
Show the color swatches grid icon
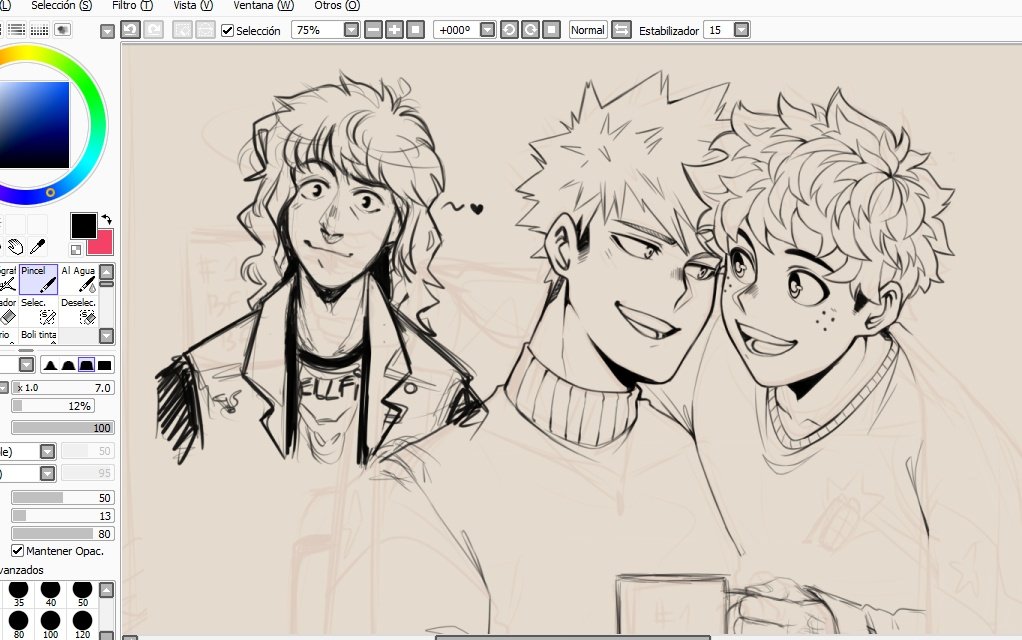point(40,29)
